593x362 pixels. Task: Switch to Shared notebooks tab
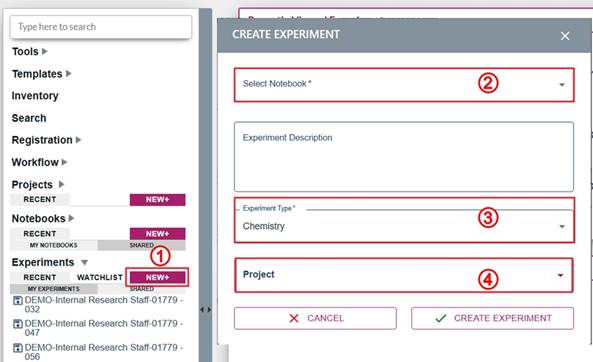click(x=141, y=245)
